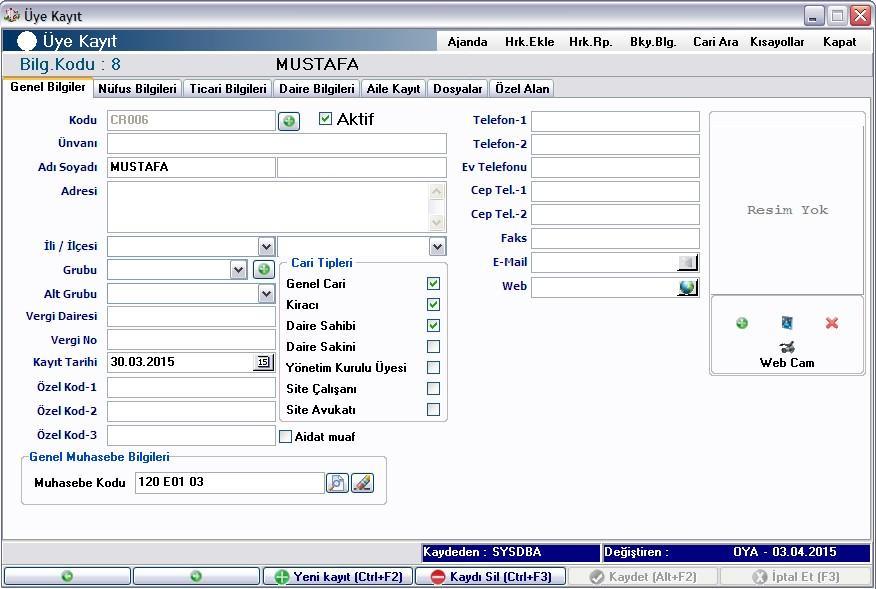Click the Kaydı Sil (Ctrl+F3) button

pos(491,577)
